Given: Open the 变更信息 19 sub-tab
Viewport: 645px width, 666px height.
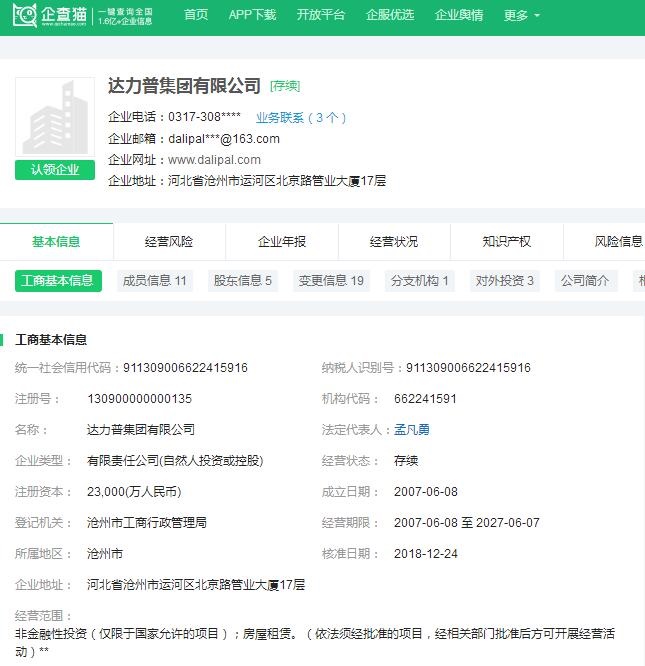Looking at the screenshot, I should pos(331,281).
